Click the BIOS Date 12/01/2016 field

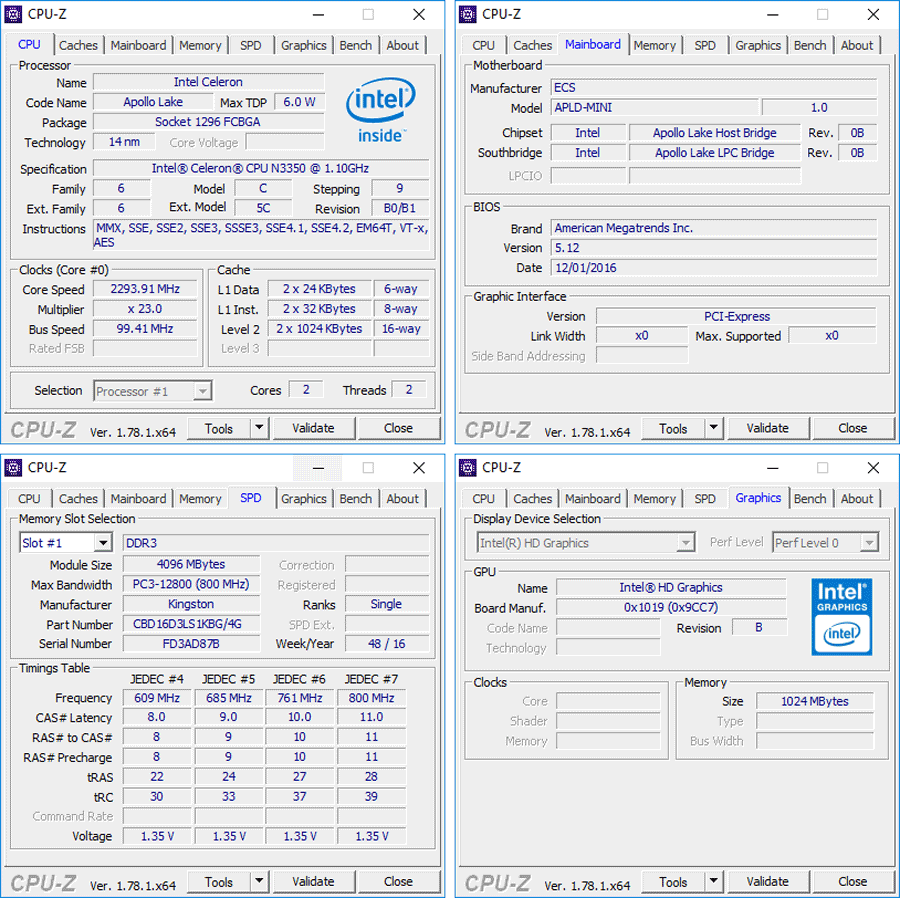(713, 268)
